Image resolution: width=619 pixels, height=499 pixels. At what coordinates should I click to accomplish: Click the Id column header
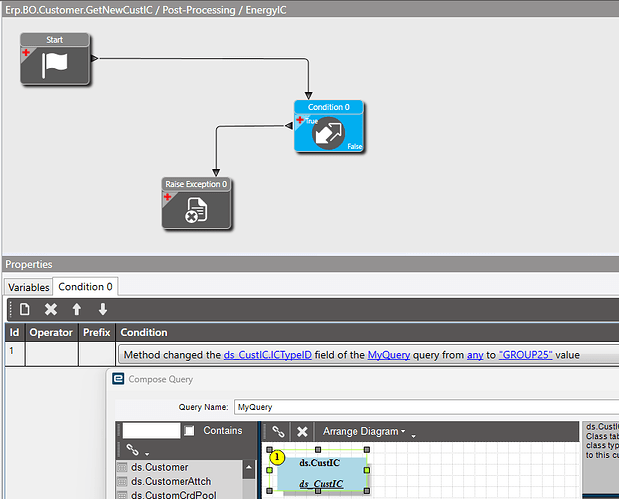point(15,332)
